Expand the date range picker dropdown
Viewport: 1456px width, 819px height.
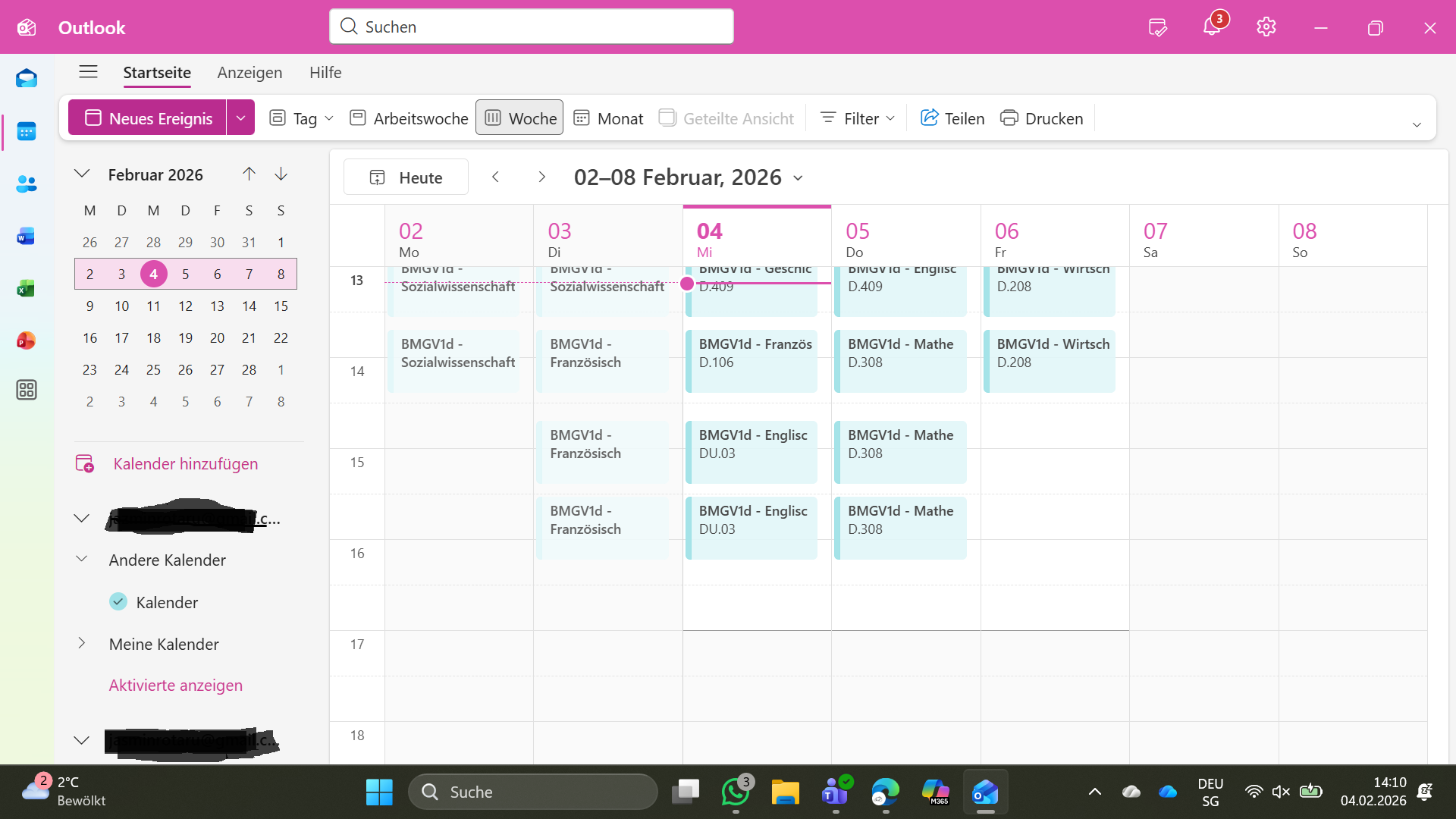798,177
